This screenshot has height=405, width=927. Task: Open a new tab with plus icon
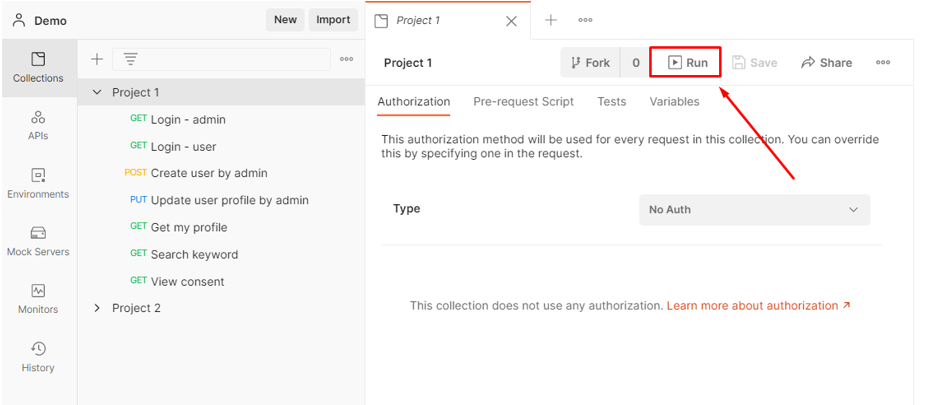pyautogui.click(x=550, y=20)
